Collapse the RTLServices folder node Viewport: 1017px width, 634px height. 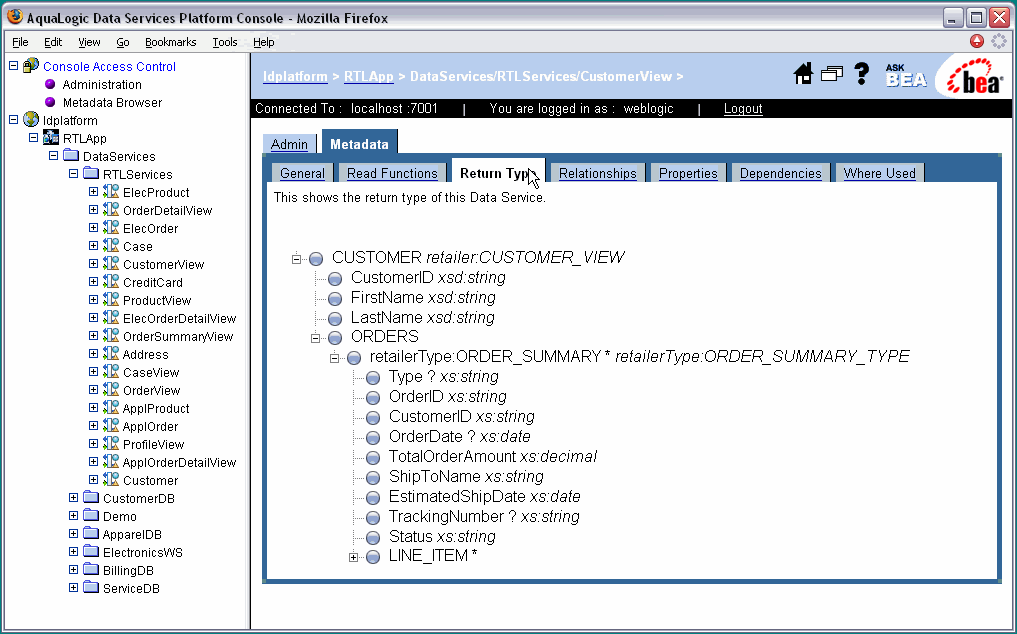tap(73, 174)
